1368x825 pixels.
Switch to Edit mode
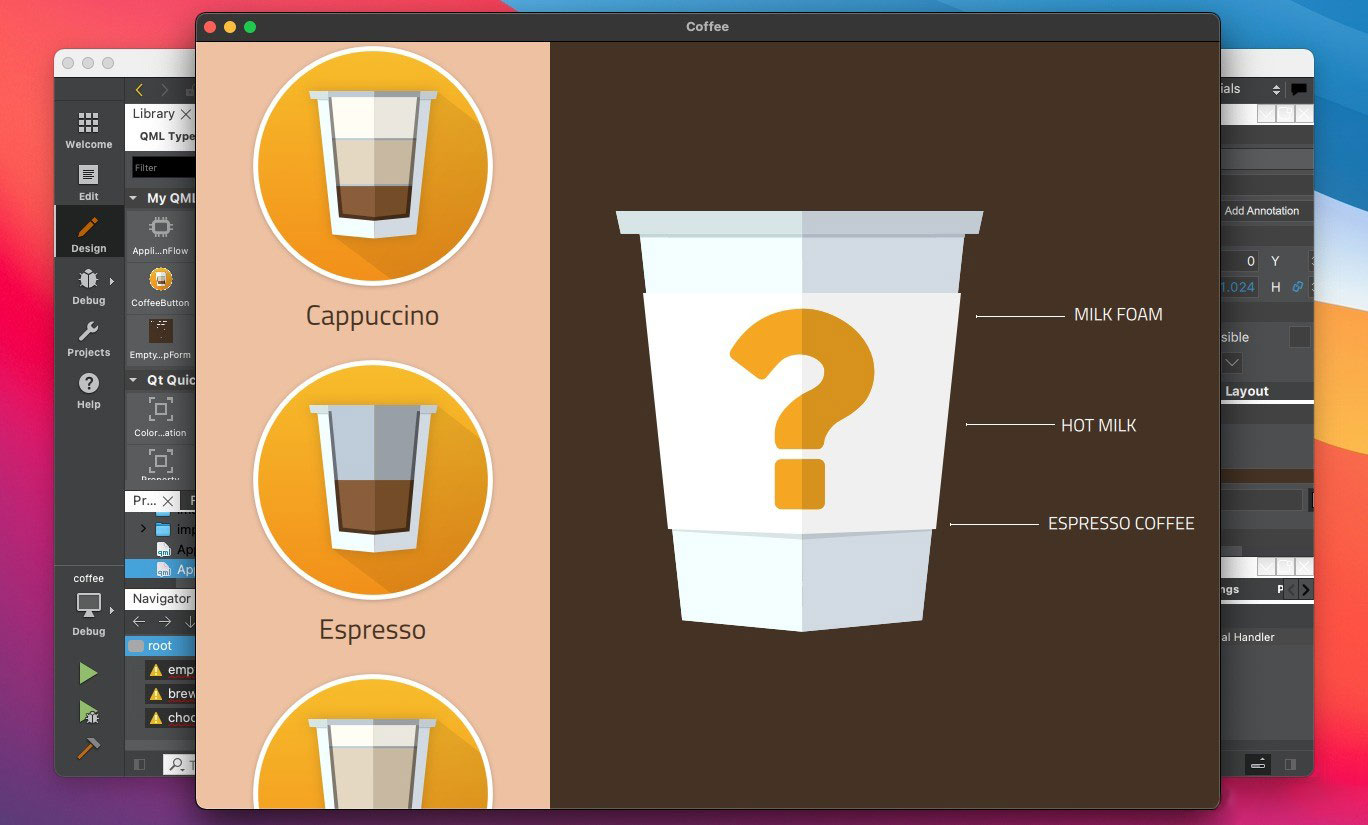[88, 181]
